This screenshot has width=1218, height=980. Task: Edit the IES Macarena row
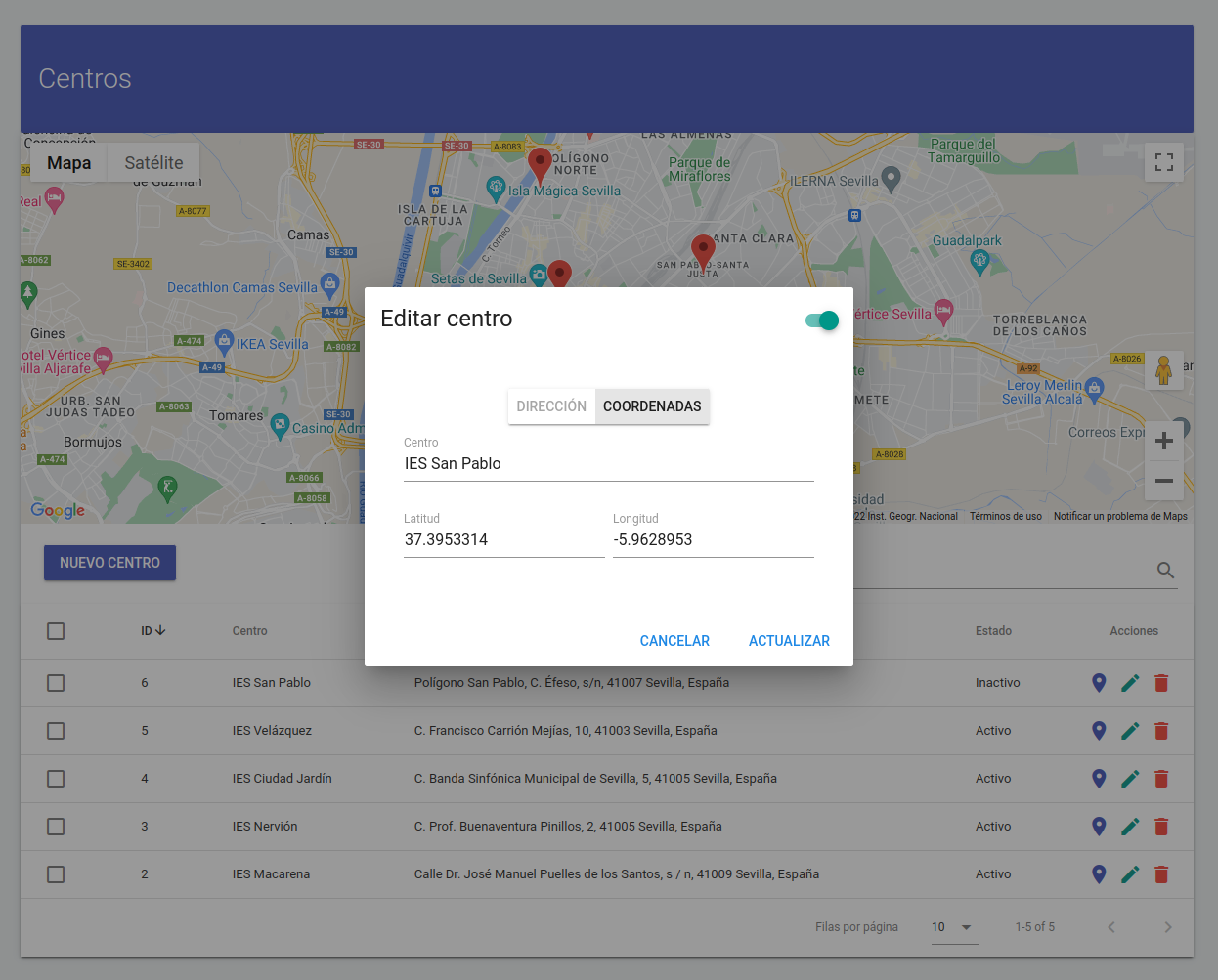(x=1130, y=874)
